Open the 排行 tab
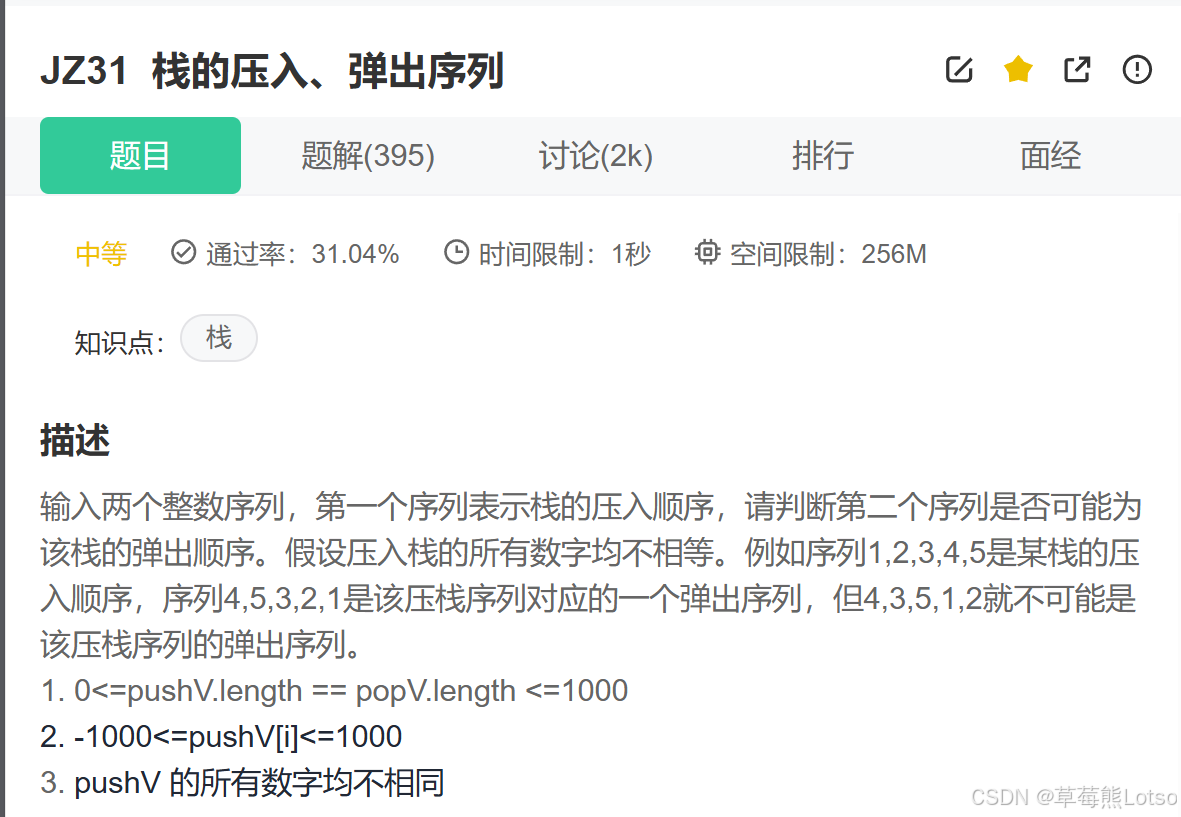Viewport: 1181px width, 817px height. coord(822,155)
